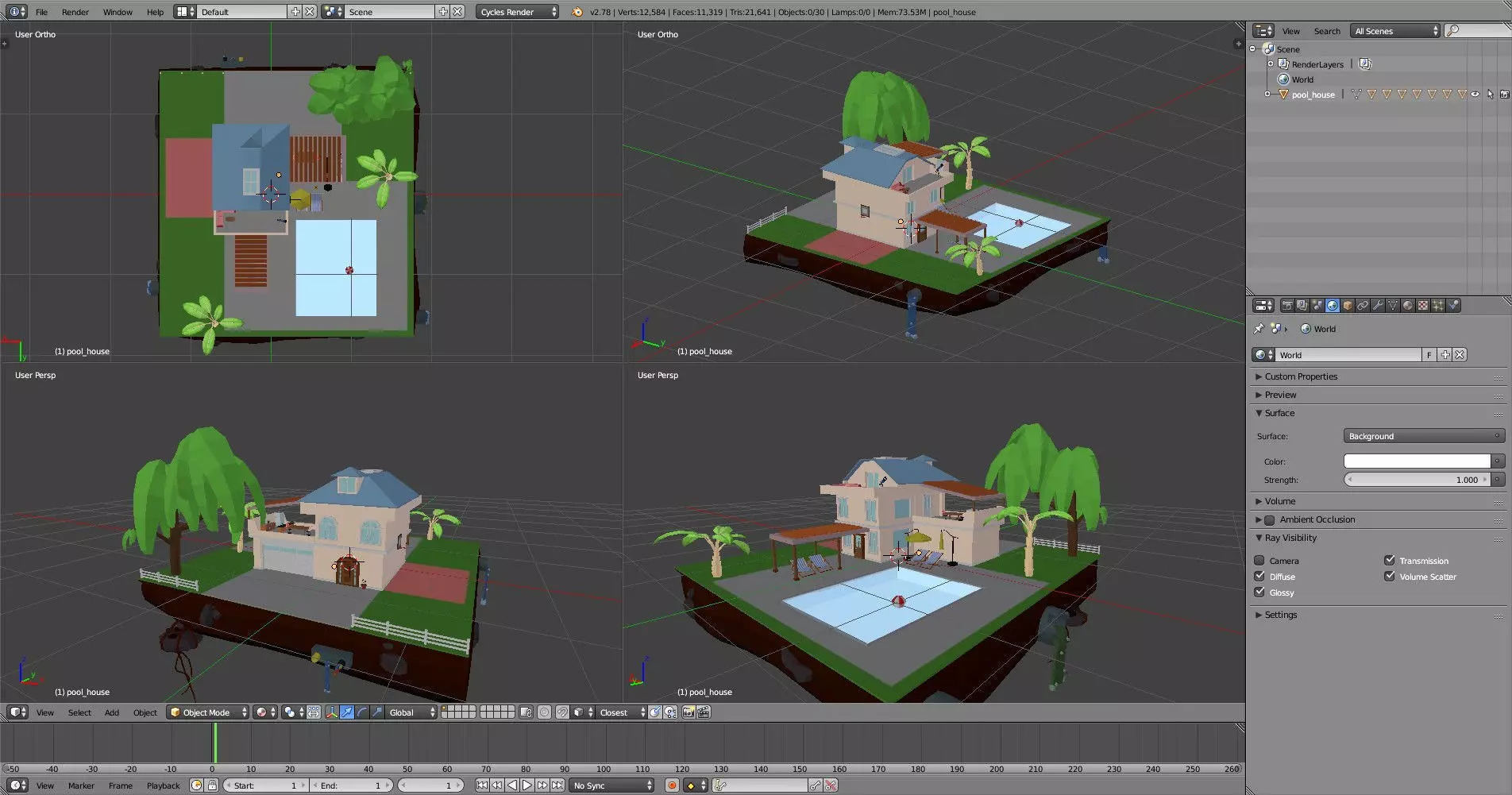Open the Render properties tab icon

click(1287, 306)
